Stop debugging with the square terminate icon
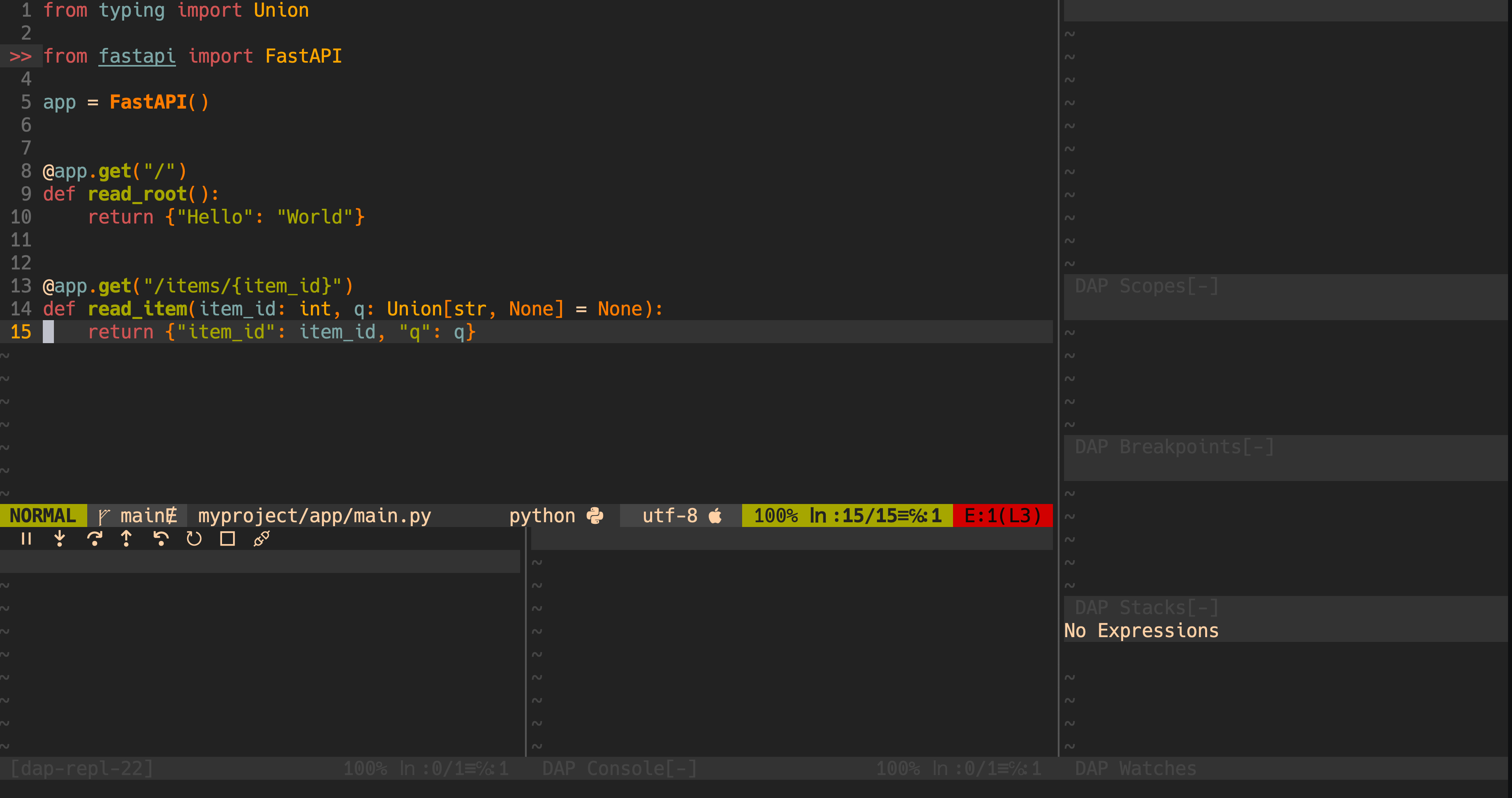The width and height of the screenshot is (1512, 798). tap(227, 538)
